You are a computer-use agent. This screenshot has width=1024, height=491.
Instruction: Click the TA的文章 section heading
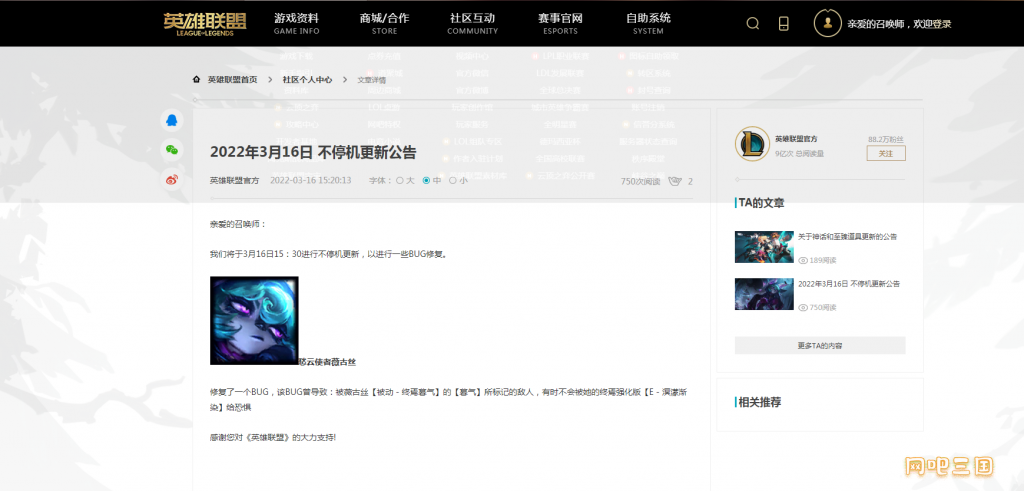[761, 203]
